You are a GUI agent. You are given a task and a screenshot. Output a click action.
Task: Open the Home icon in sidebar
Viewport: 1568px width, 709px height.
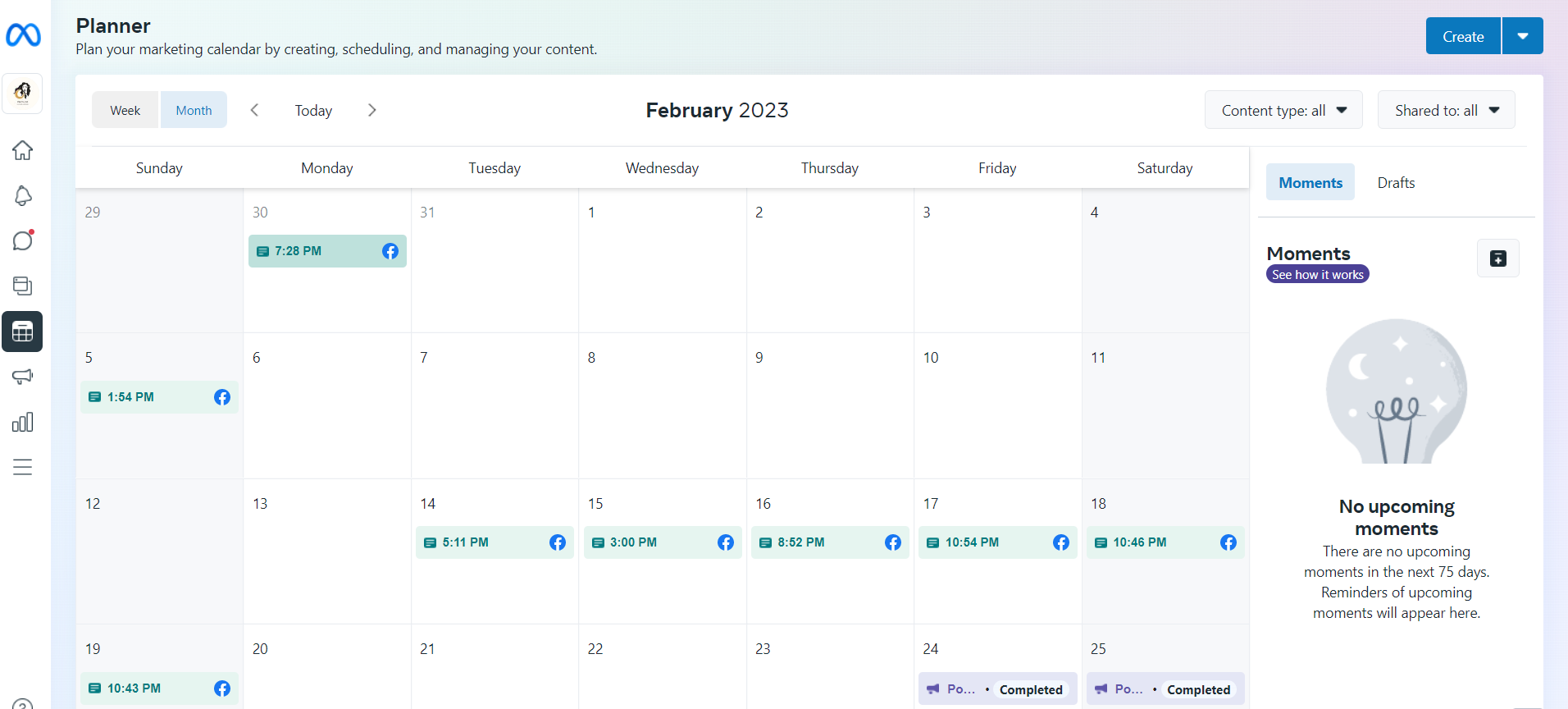click(x=22, y=150)
